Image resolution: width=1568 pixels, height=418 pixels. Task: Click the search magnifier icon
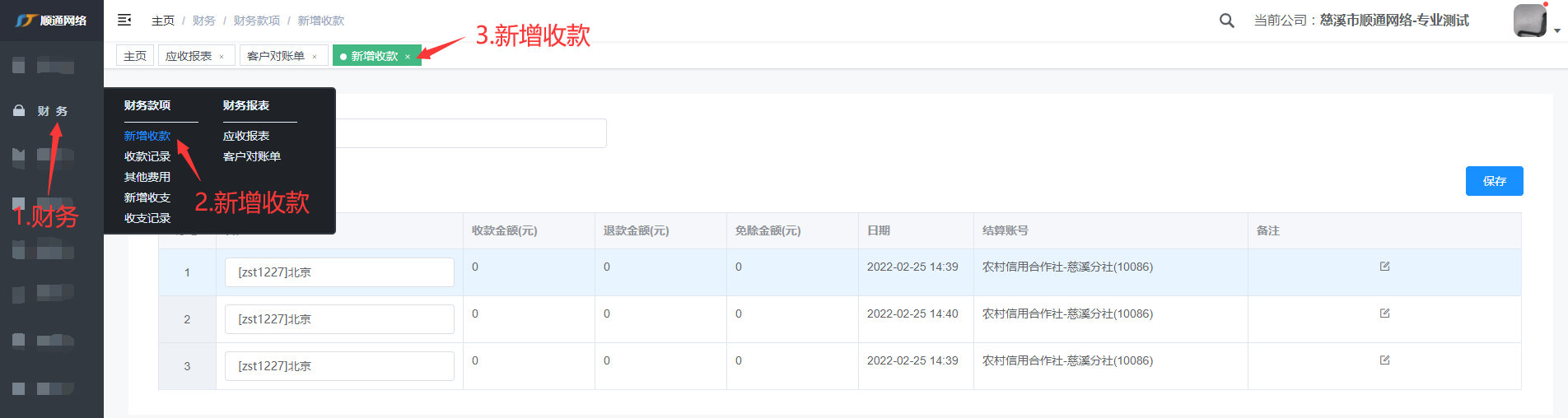tap(1226, 21)
